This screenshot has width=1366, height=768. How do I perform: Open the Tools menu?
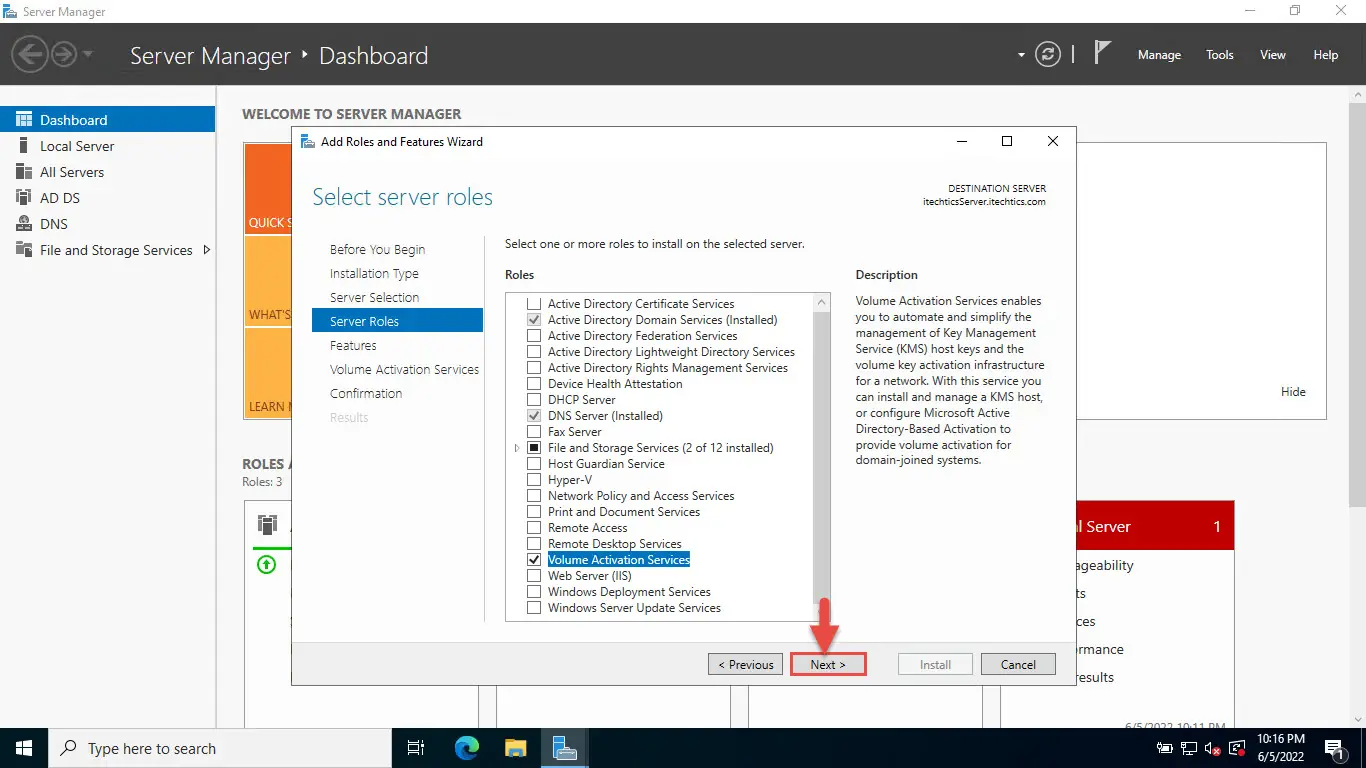click(1220, 55)
